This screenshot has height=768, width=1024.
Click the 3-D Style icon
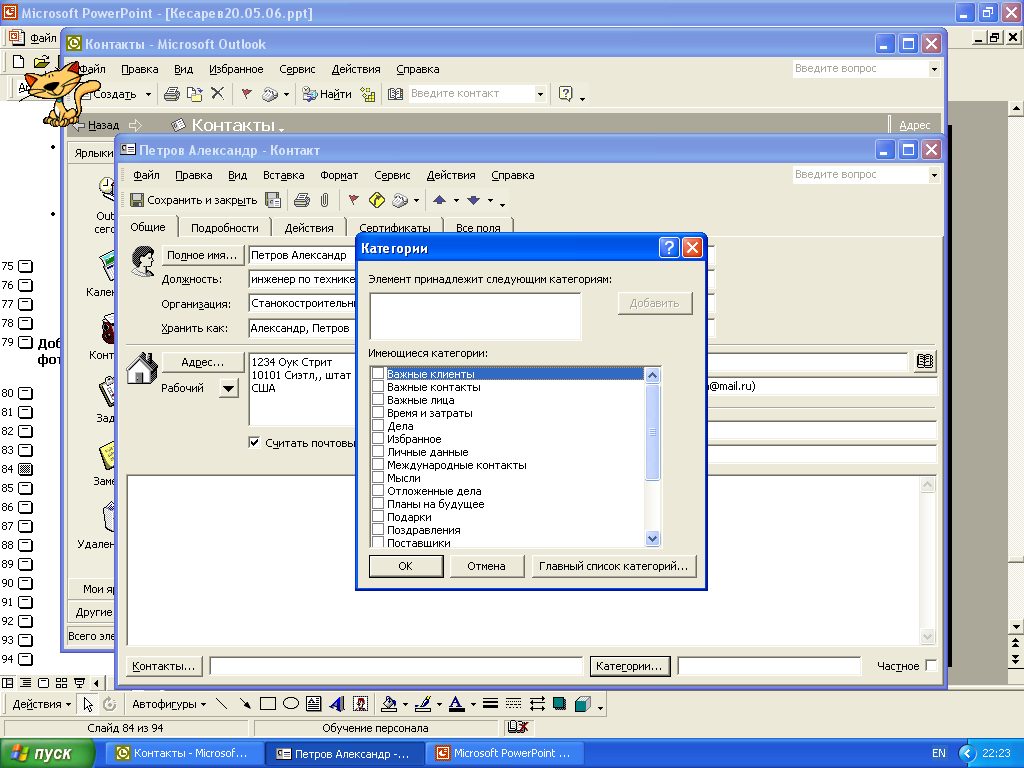tap(583, 703)
